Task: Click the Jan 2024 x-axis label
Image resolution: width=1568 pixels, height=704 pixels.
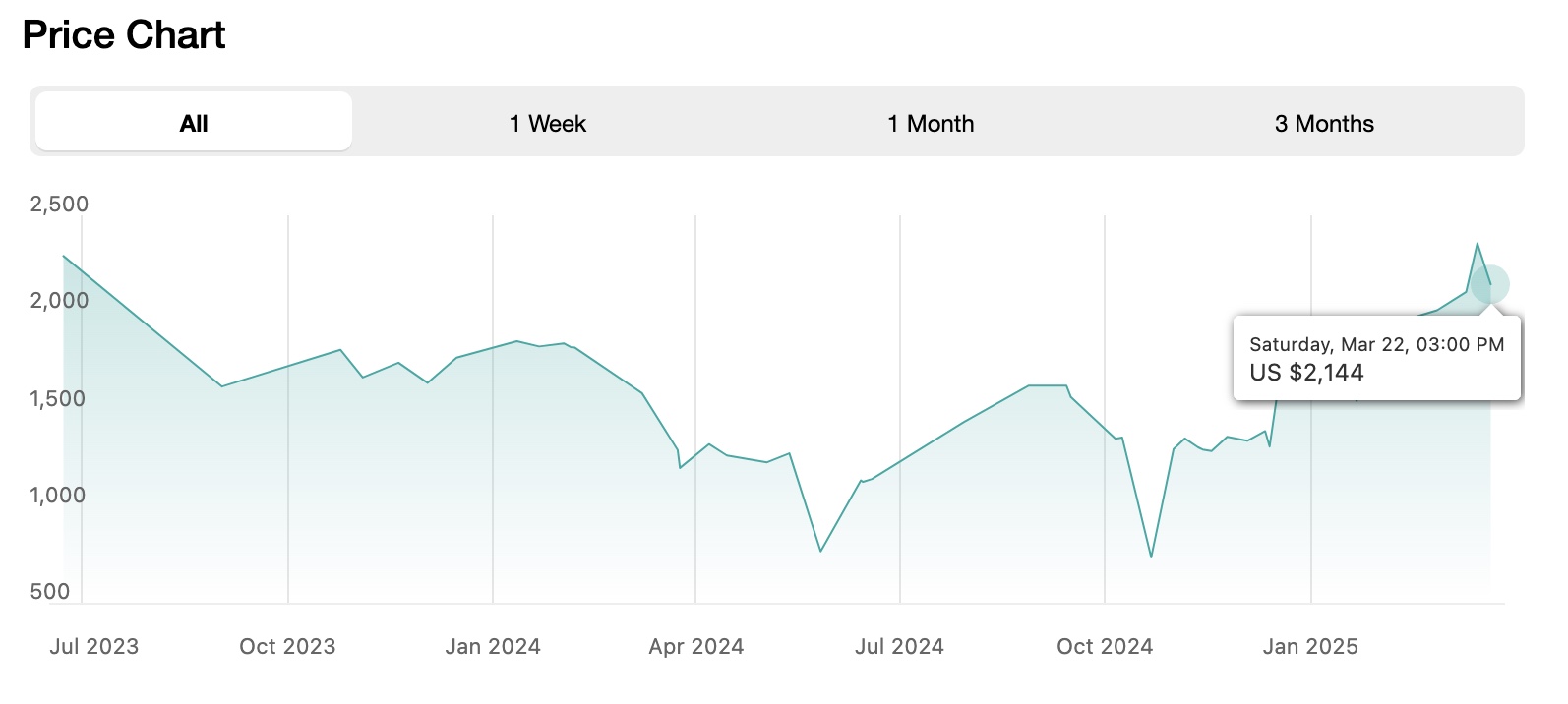Action: pos(493,647)
